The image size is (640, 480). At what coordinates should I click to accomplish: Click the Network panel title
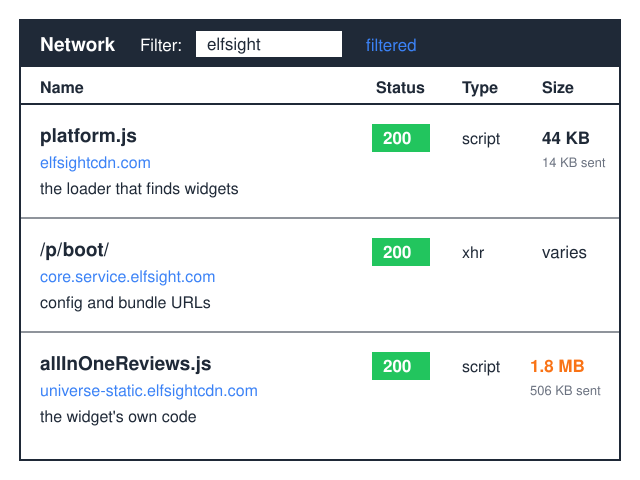click(x=77, y=44)
